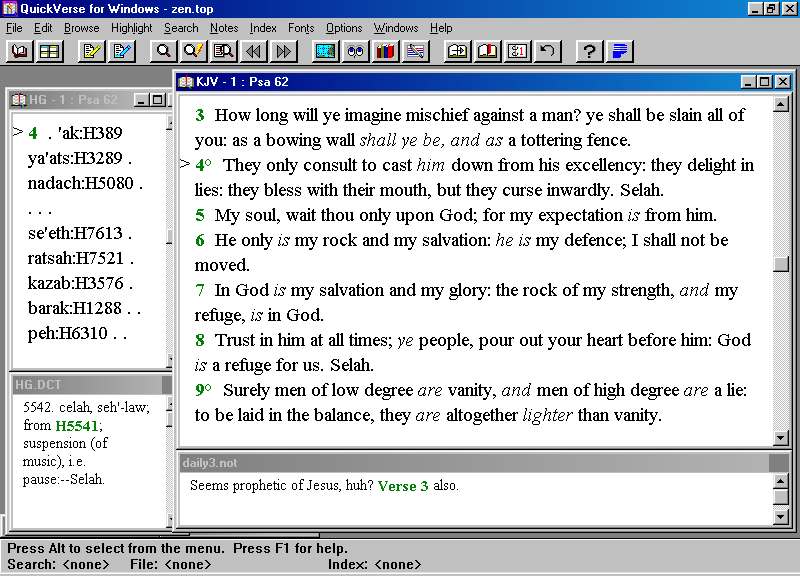Open the Windows menu
This screenshot has height=576, width=800.
(x=395, y=28)
